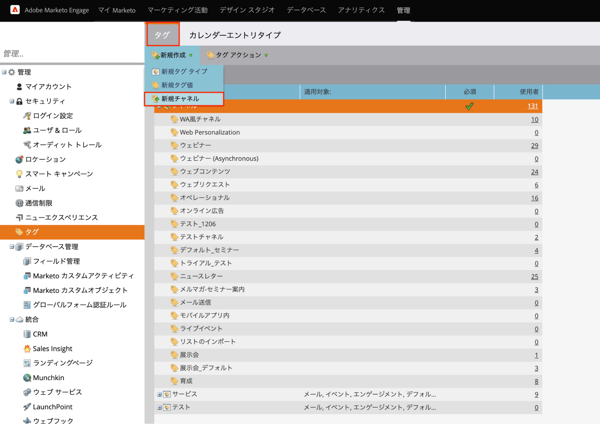
Task: Click the Munchkin icon
Action: 27,378
